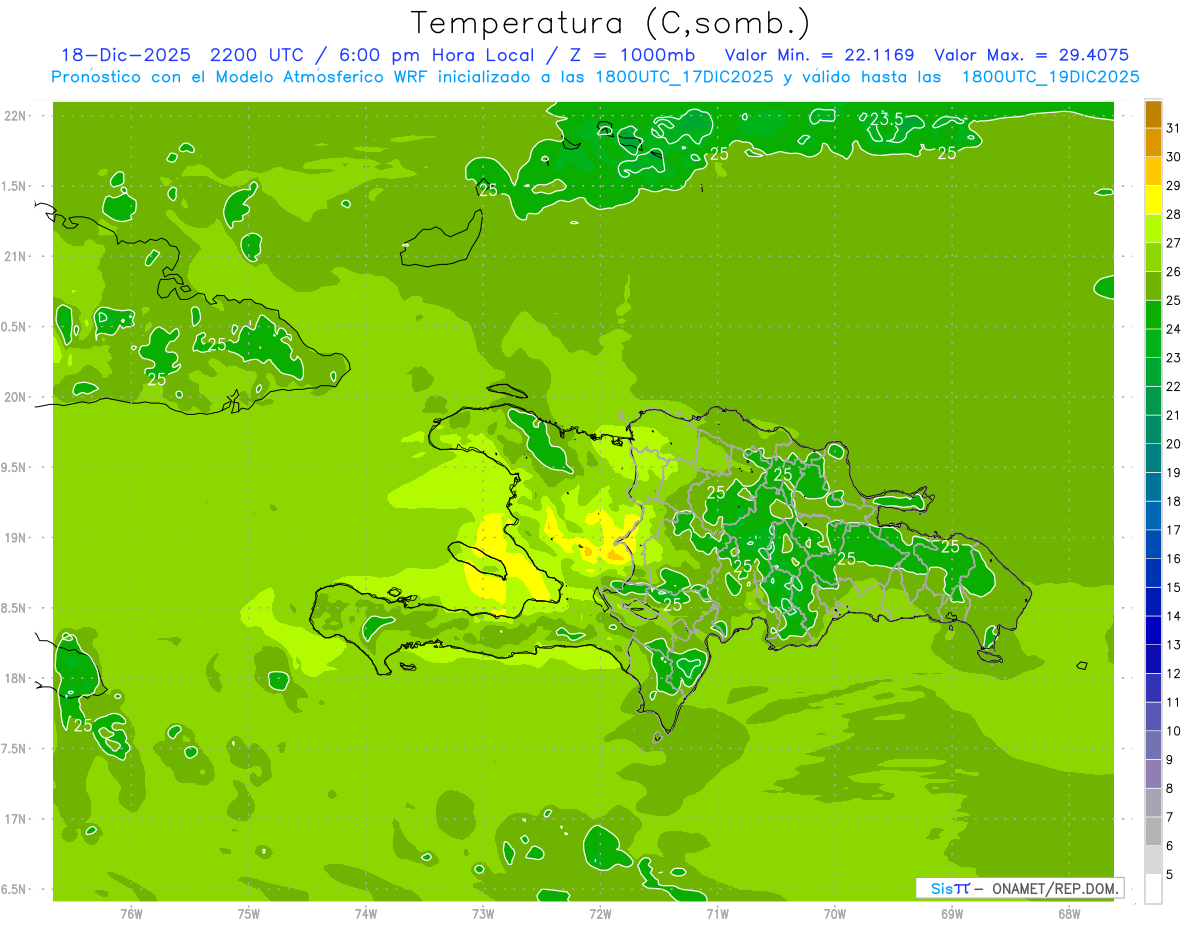
Task: Click the '19N' latitude axis label
Action: coord(16,537)
